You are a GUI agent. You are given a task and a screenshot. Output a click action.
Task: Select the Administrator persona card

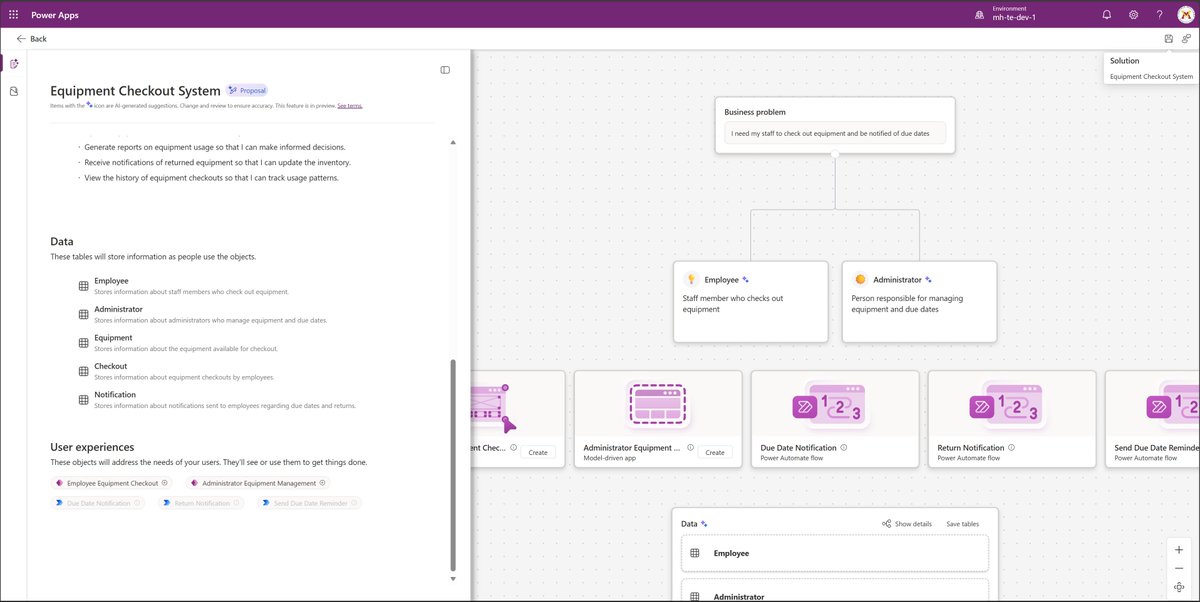pyautogui.click(x=919, y=302)
